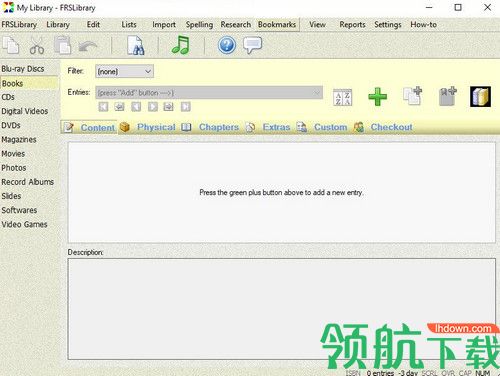Click the speech bubble feedback icon
Screen dimensions: 500x376
coord(252,45)
